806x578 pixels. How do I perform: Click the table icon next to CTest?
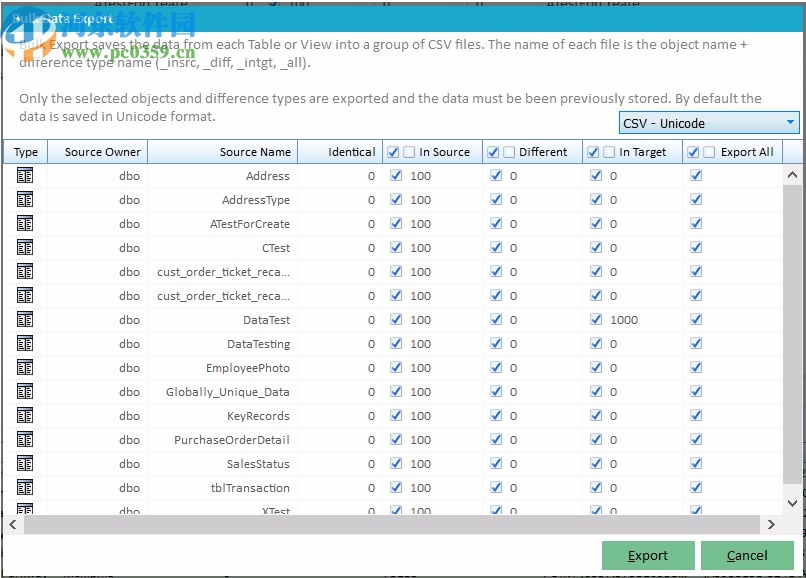25,247
